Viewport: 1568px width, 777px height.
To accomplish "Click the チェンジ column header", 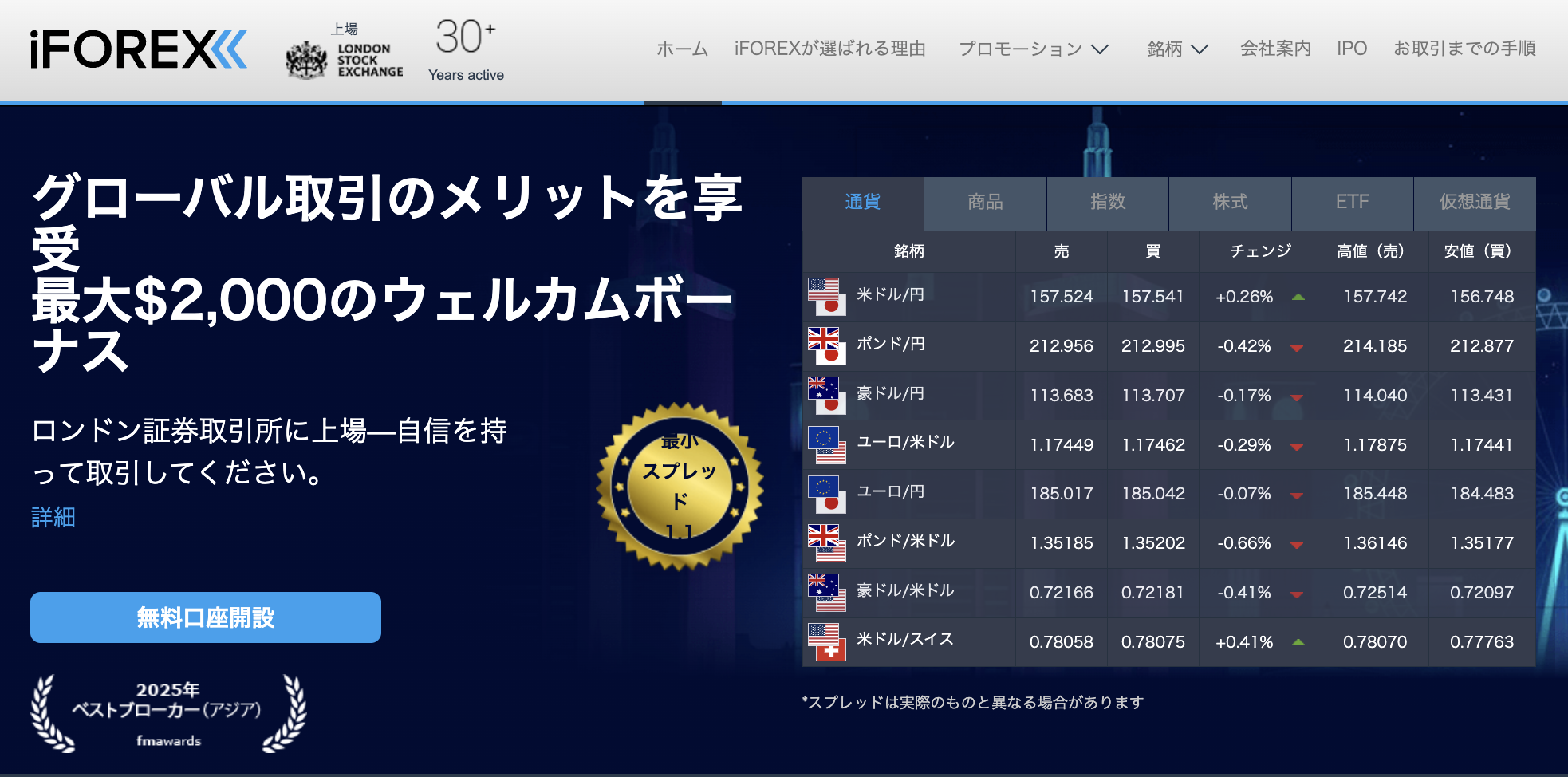I will click(1261, 251).
